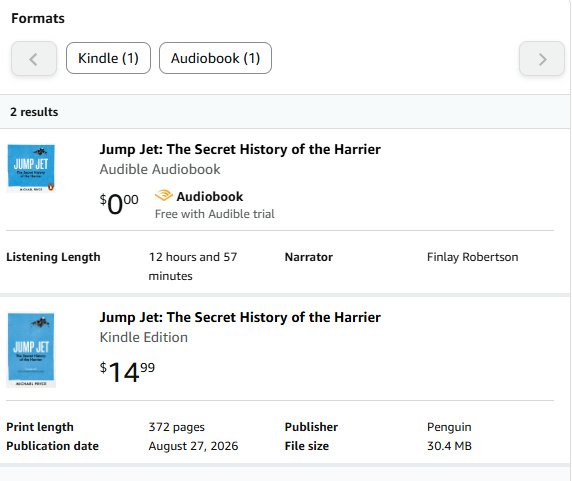Select the Audiobook (1) format filter

pyautogui.click(x=215, y=58)
